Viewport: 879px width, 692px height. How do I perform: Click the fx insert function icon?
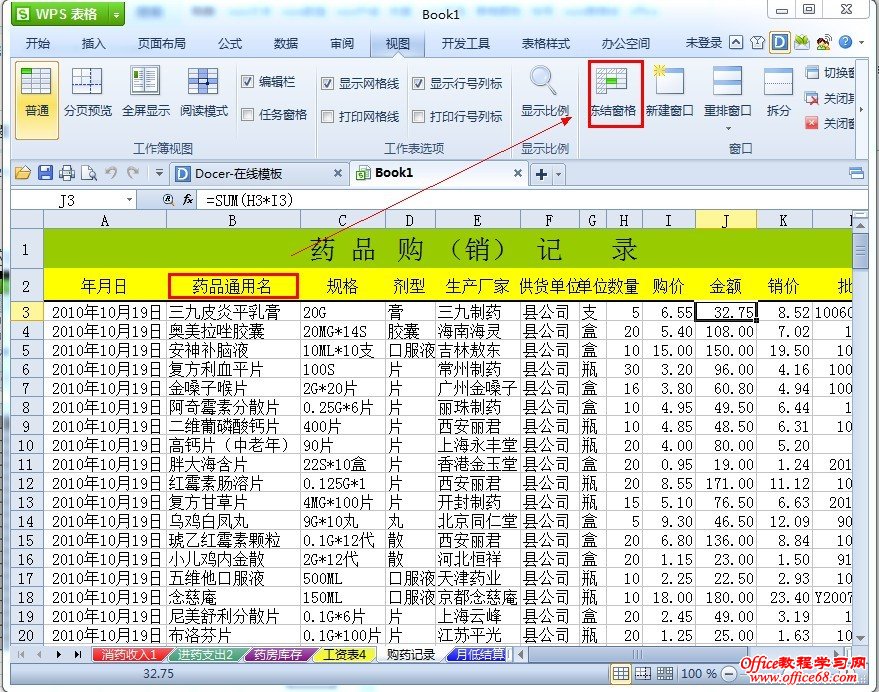click(x=188, y=200)
